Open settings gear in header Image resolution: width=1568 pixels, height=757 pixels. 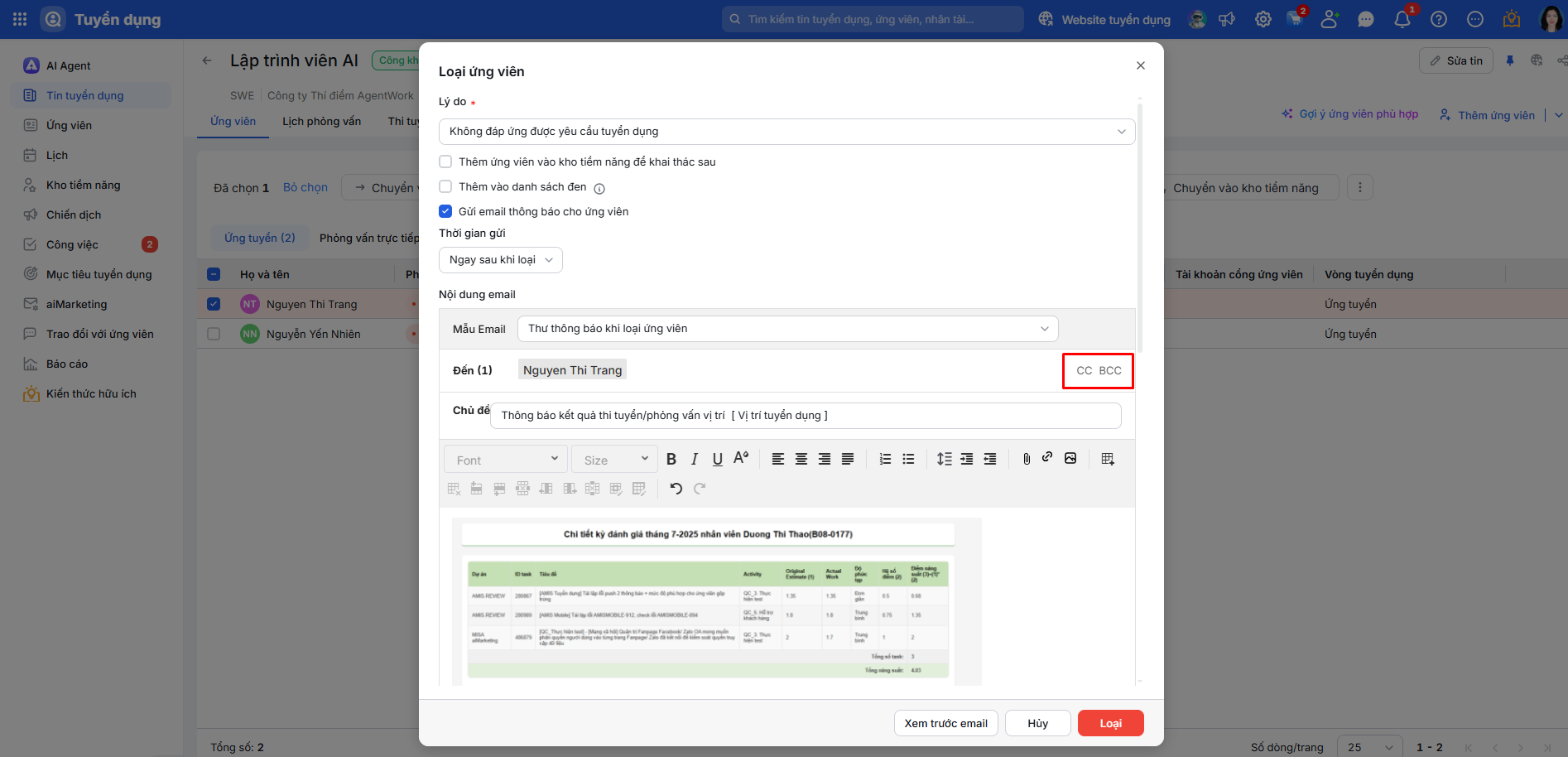pos(1263,19)
